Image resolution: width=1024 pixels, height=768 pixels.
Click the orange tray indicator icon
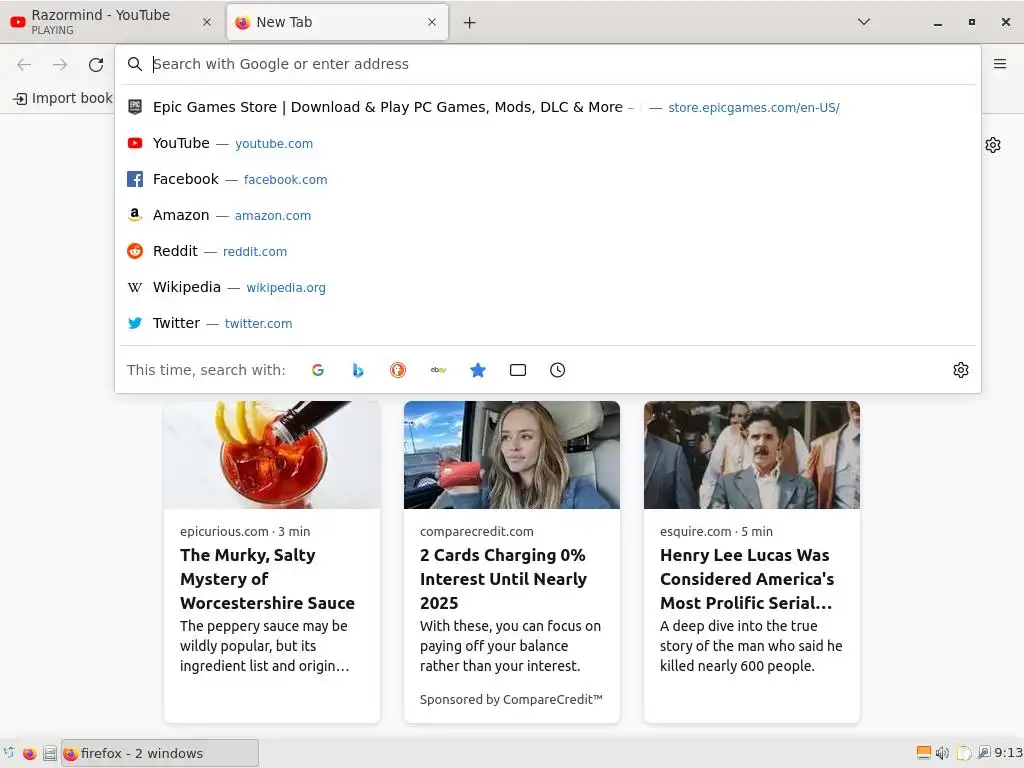[x=923, y=752]
